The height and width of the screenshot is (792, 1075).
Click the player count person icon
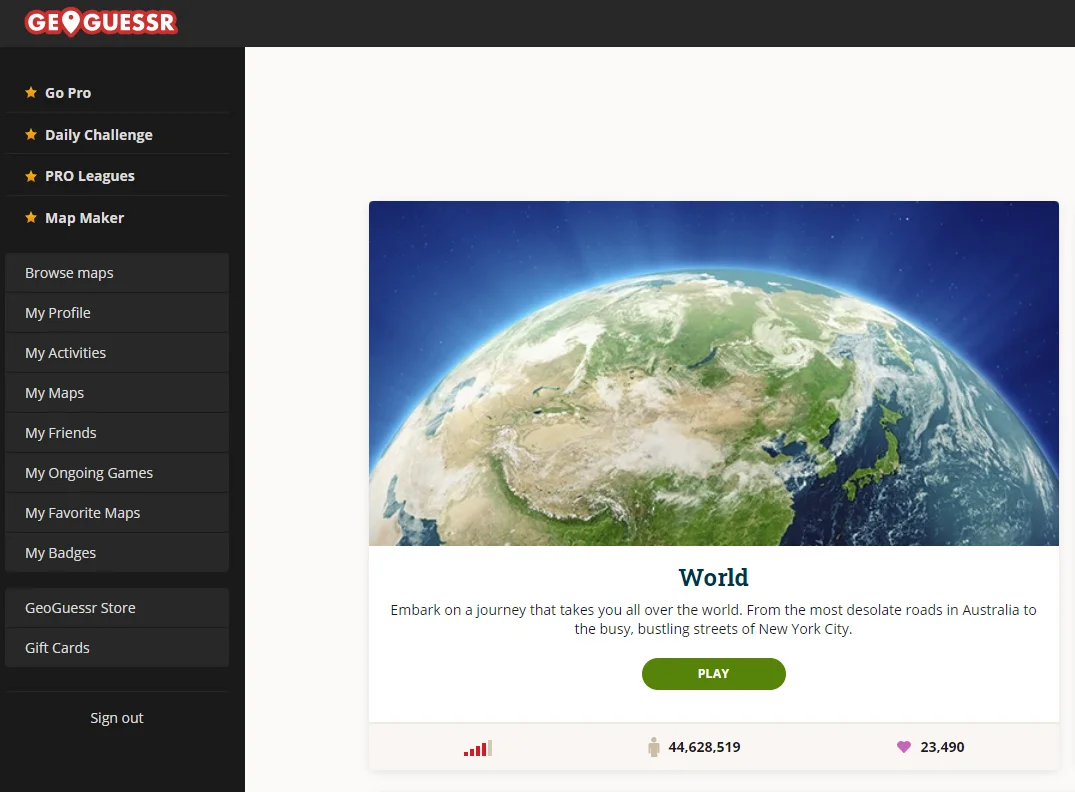pos(654,747)
